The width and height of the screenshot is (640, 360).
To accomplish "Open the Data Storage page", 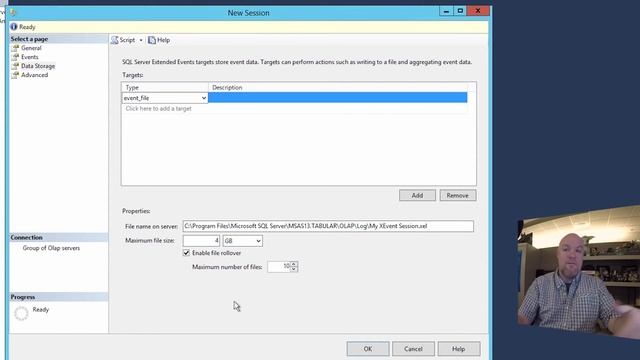I will coord(38,66).
